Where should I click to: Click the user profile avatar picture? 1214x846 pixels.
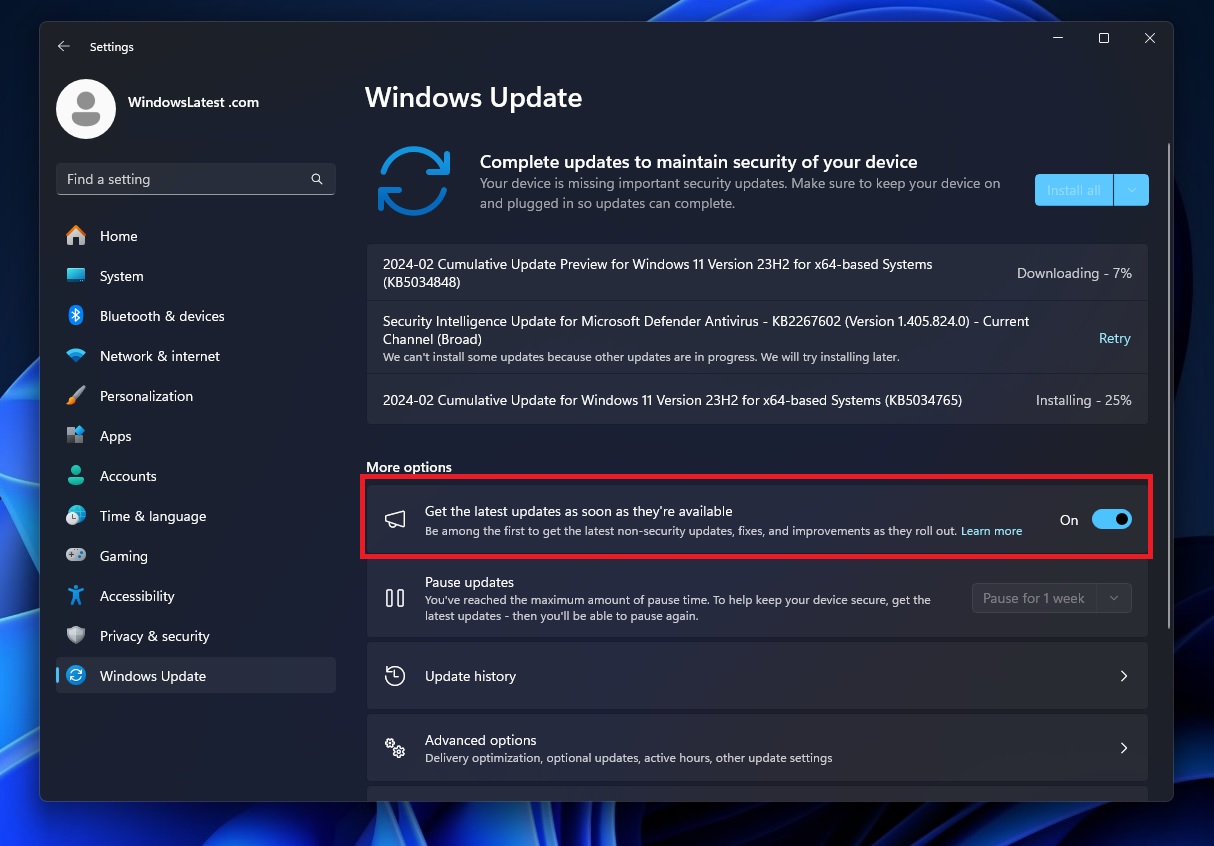point(86,109)
